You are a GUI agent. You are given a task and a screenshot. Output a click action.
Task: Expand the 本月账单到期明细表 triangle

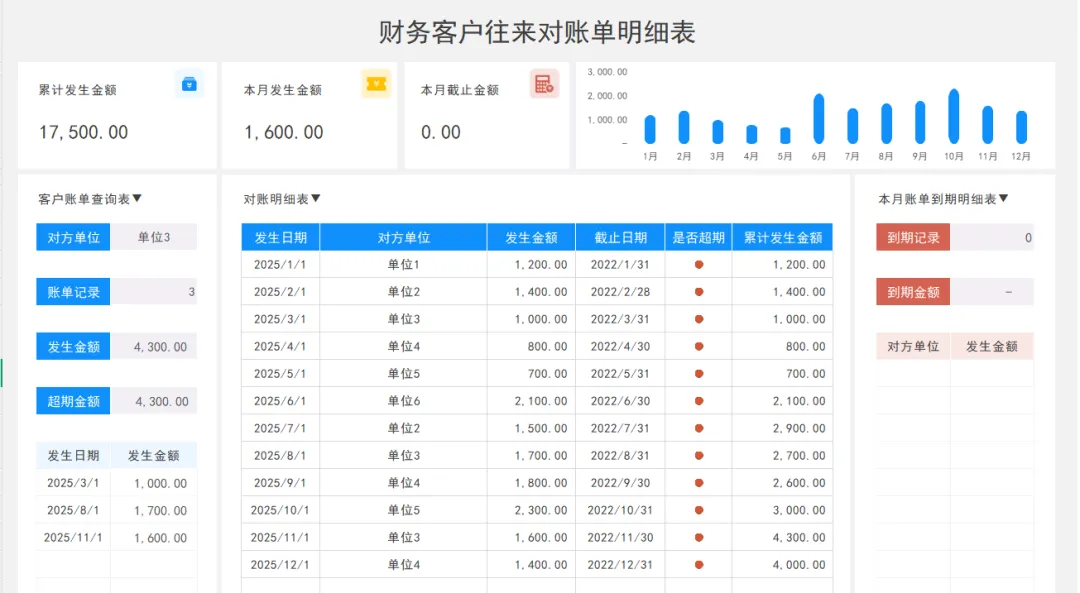(x=1004, y=198)
